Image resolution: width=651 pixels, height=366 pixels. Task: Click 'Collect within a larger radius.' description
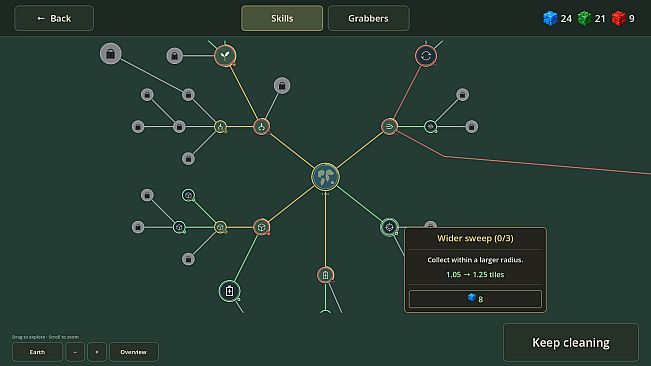coord(475,260)
